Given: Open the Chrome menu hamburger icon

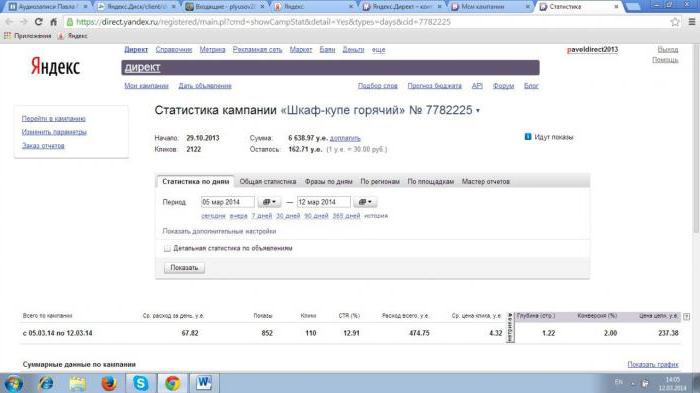Looking at the screenshot, I should coord(692,21).
